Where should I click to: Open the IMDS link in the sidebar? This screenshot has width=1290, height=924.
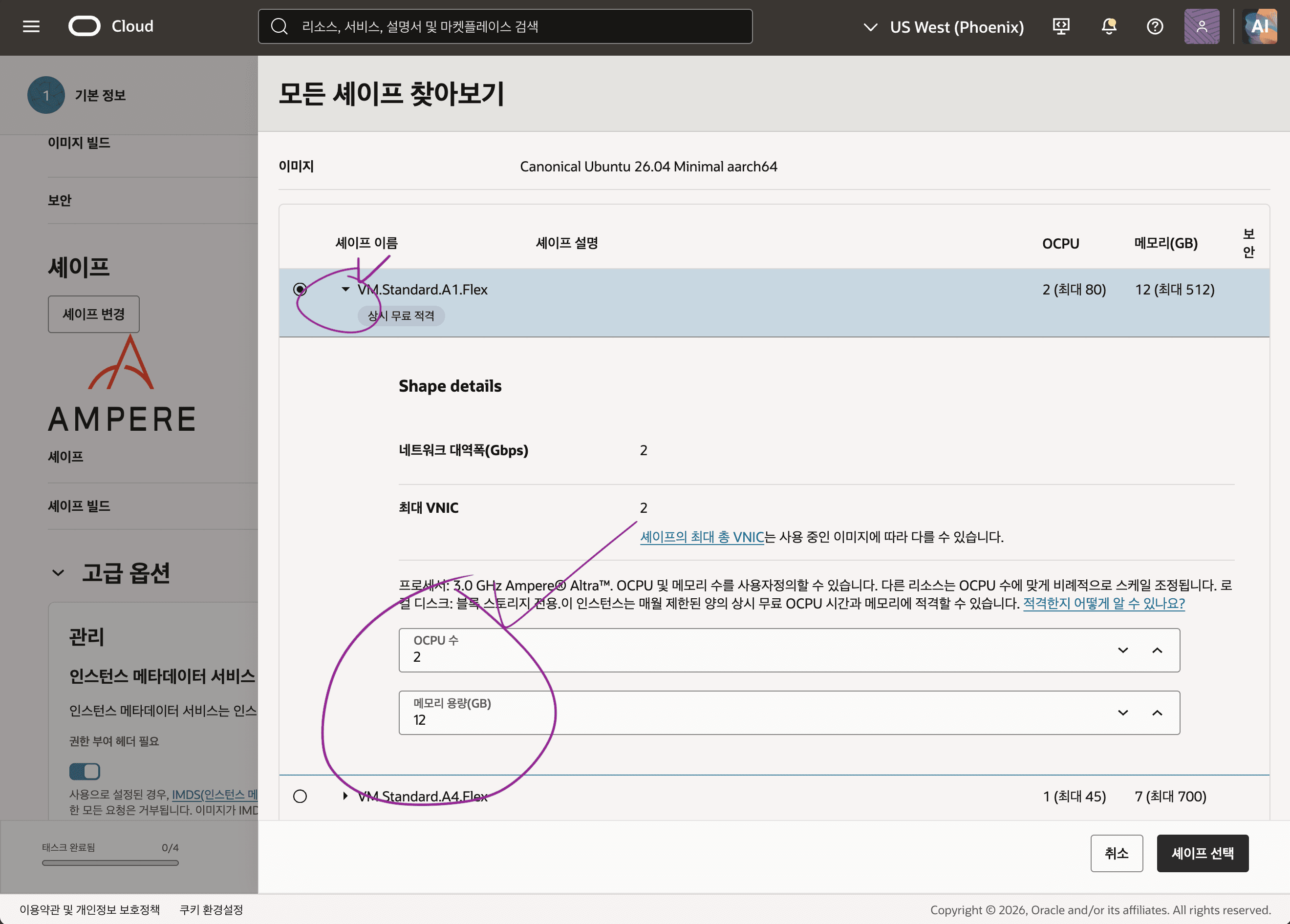215,795
